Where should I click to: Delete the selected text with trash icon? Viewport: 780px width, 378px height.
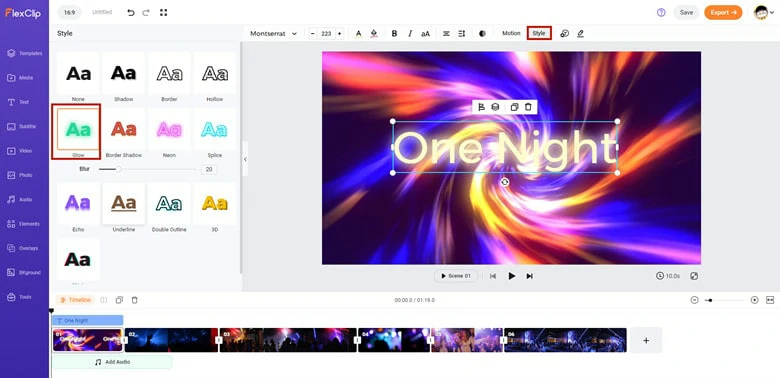[528, 107]
